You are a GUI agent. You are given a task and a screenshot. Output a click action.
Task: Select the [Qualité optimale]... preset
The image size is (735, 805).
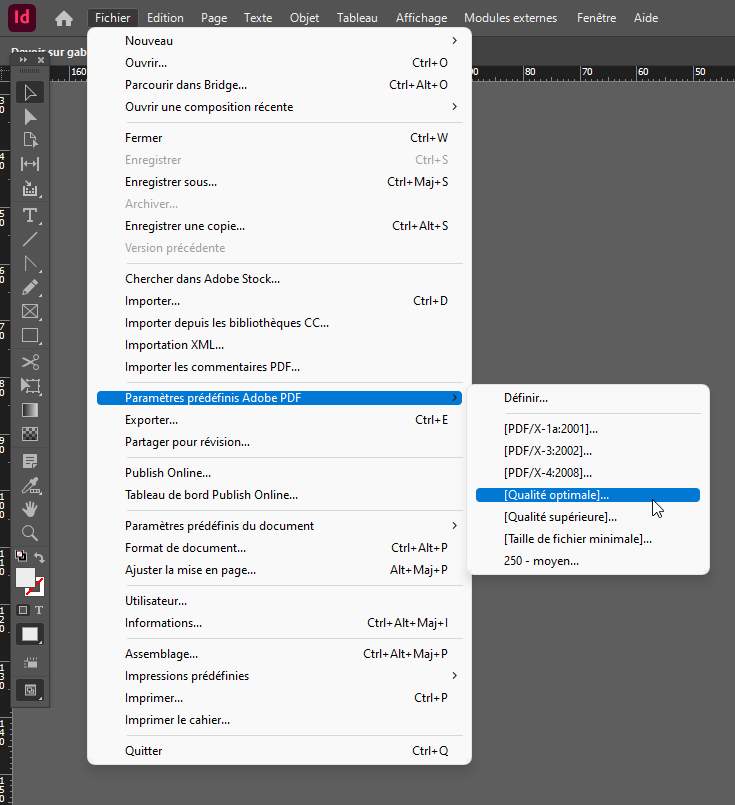pyautogui.click(x=588, y=495)
